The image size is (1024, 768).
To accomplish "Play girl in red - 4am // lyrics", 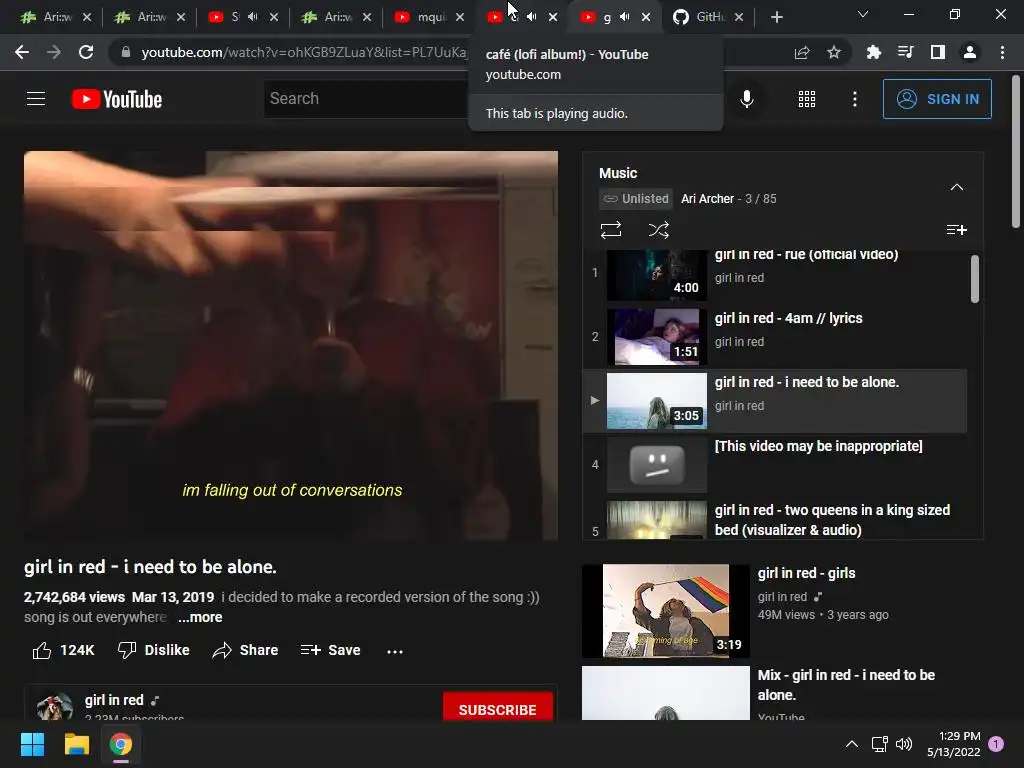I will click(x=775, y=336).
